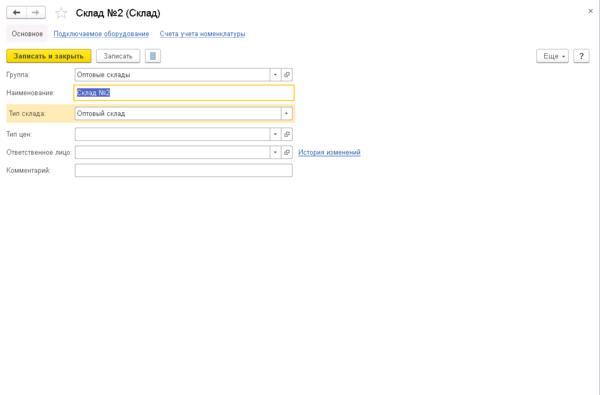The width and height of the screenshot is (600, 395).
Task: Go back with the left arrow button
Action: pyautogui.click(x=16, y=13)
